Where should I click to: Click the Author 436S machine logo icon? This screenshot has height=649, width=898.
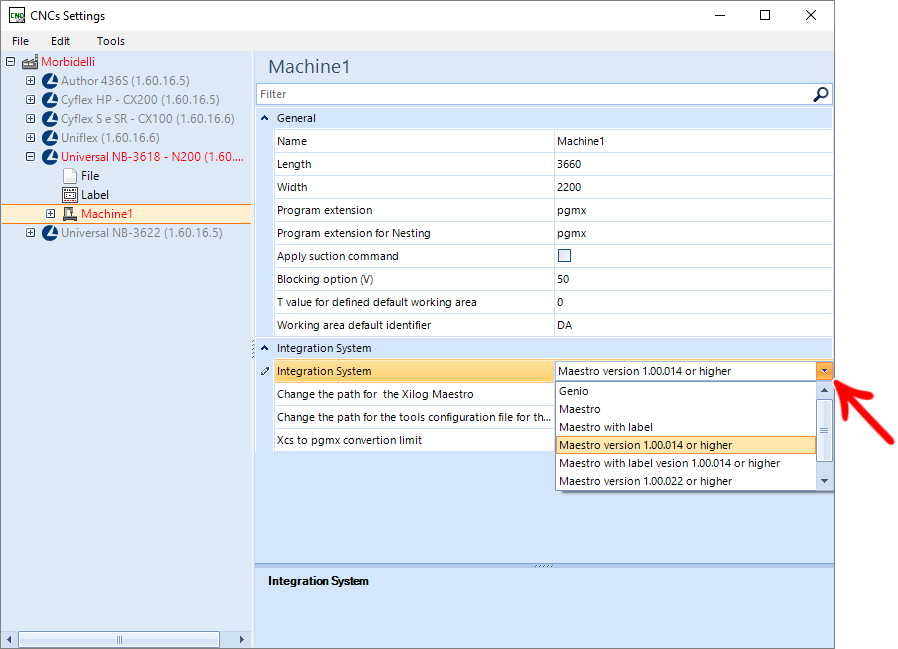50,81
